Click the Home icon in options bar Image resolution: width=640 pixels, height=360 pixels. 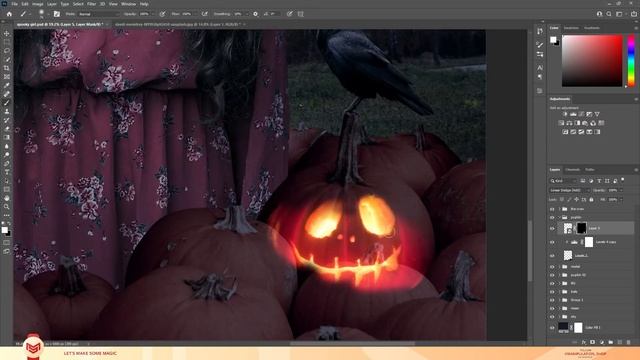coord(9,14)
